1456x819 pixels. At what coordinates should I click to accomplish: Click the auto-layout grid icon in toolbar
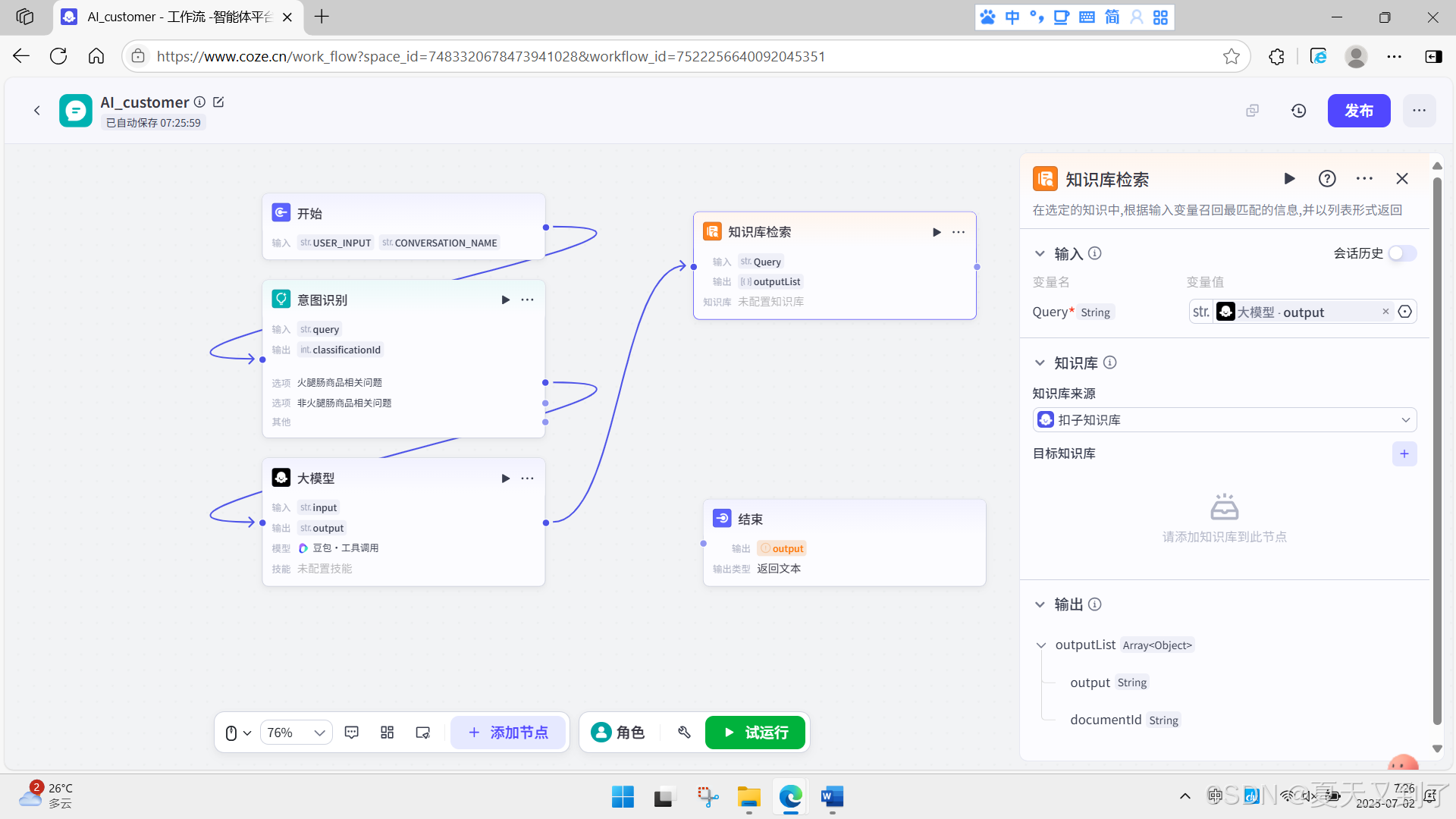tap(387, 733)
